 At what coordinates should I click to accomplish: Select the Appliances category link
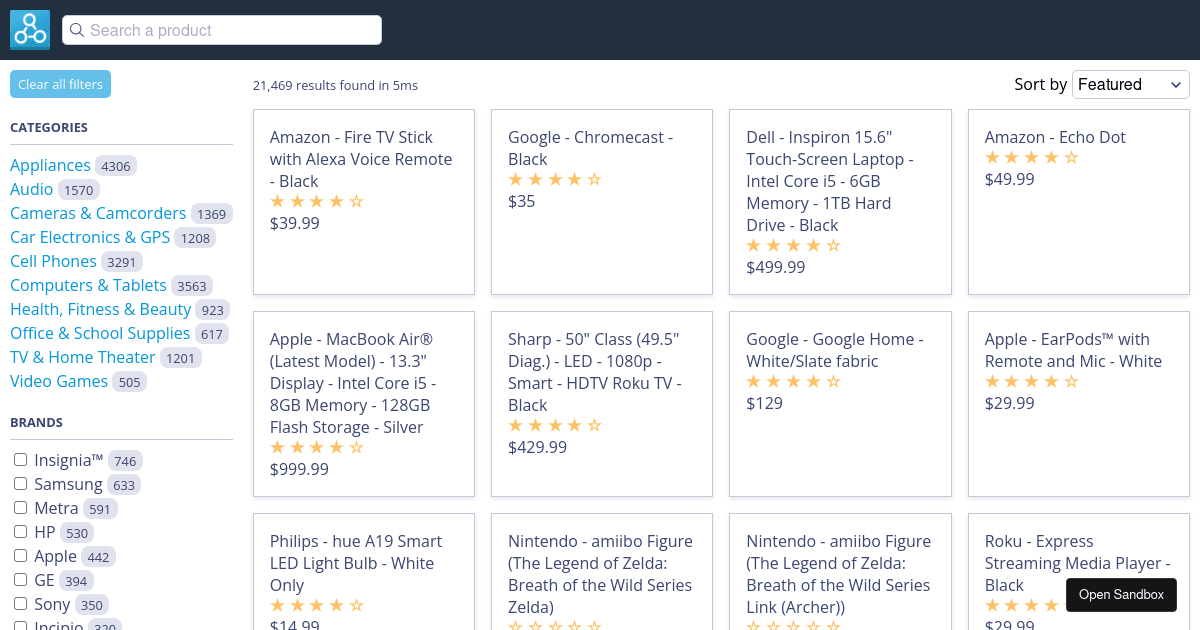coord(51,165)
